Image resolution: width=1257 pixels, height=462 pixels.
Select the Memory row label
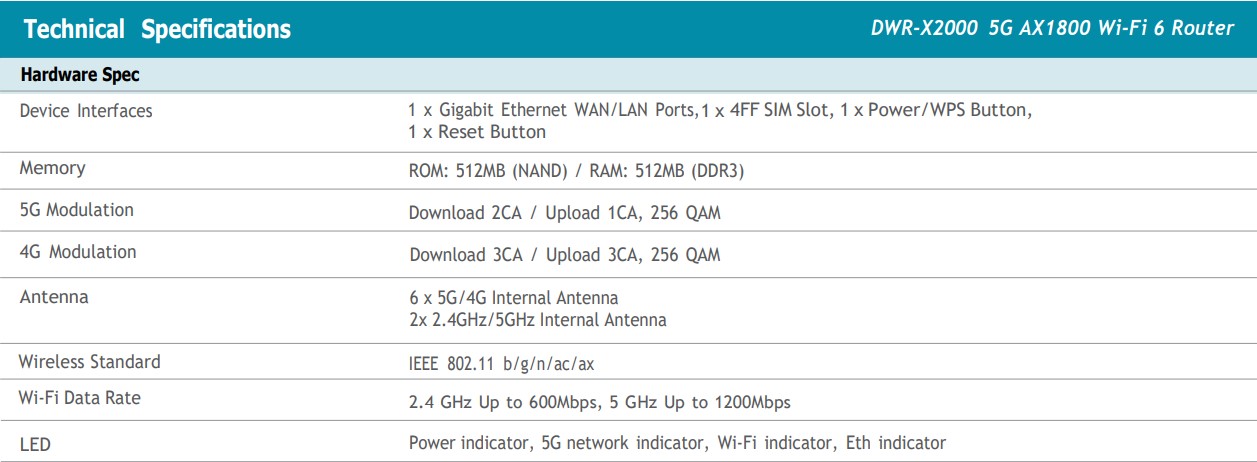coord(52,168)
